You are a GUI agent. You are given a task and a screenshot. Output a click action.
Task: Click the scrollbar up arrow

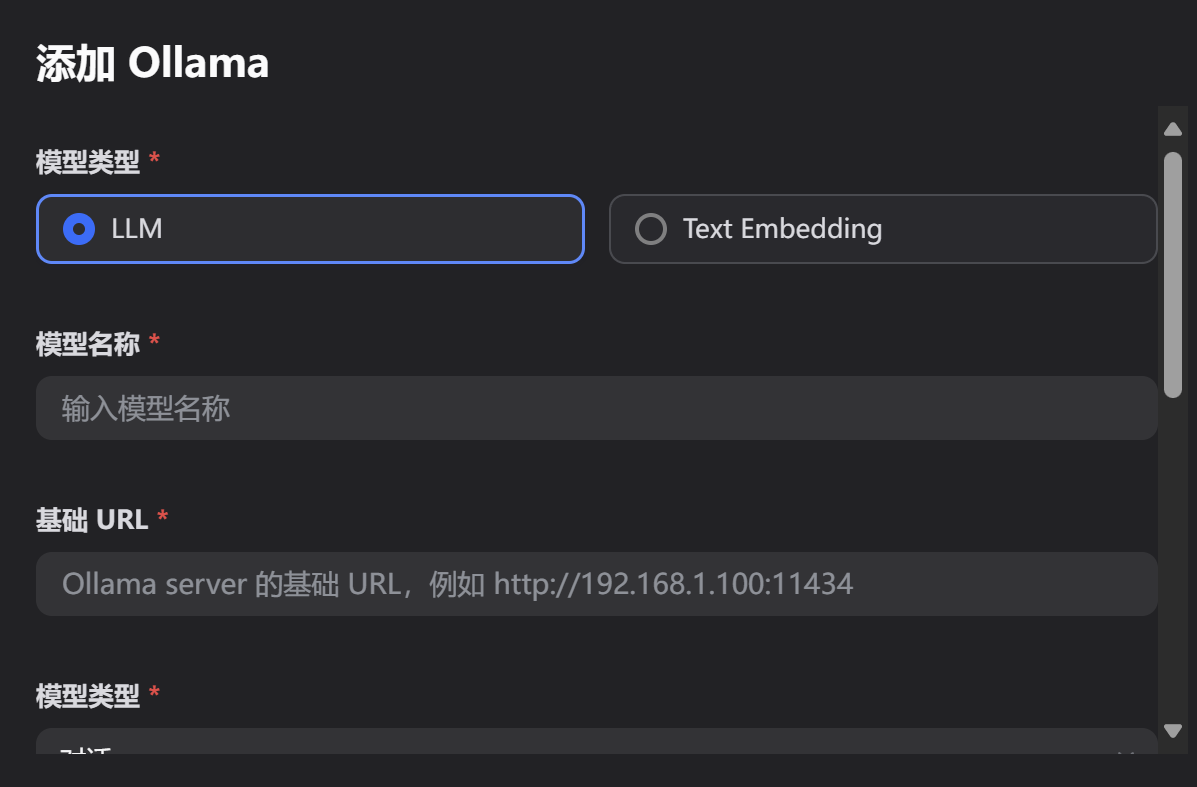coord(1173,128)
